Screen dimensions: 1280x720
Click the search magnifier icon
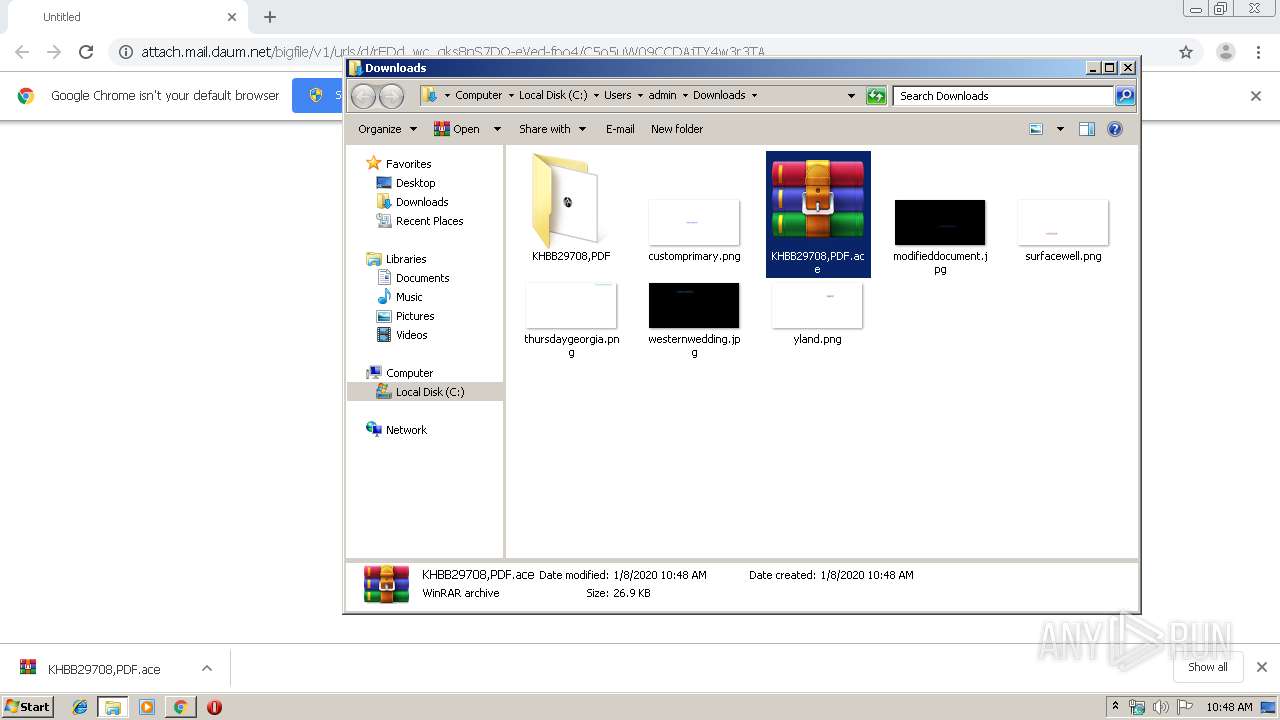click(x=1125, y=96)
